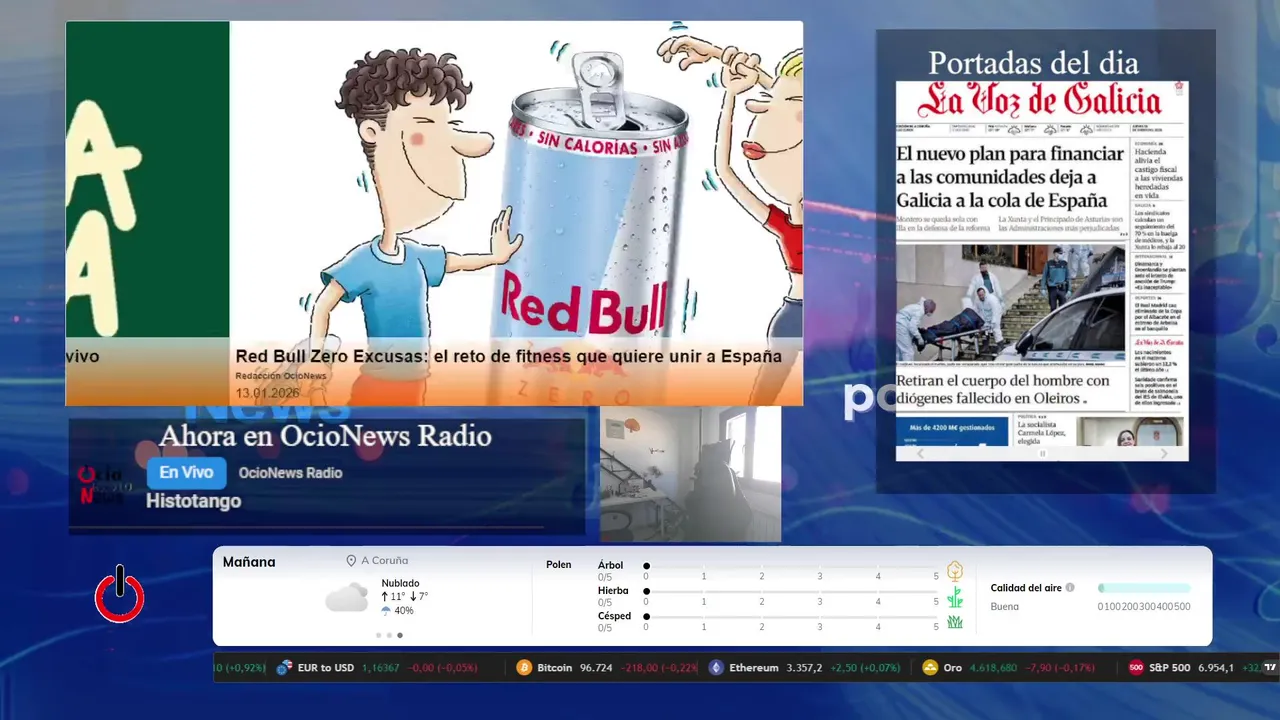Click the Redacción OcioNews byline
The width and height of the screenshot is (1280, 720).
coord(281,376)
